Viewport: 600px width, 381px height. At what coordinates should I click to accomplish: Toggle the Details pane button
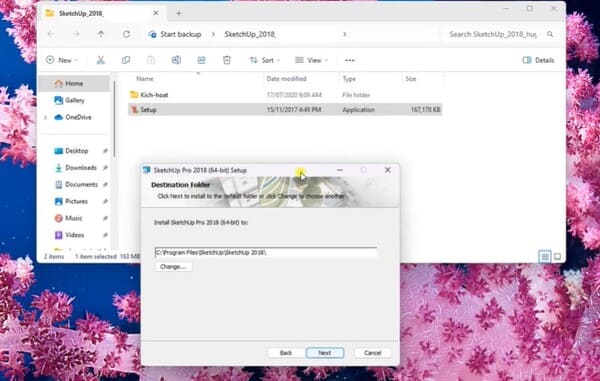[538, 60]
